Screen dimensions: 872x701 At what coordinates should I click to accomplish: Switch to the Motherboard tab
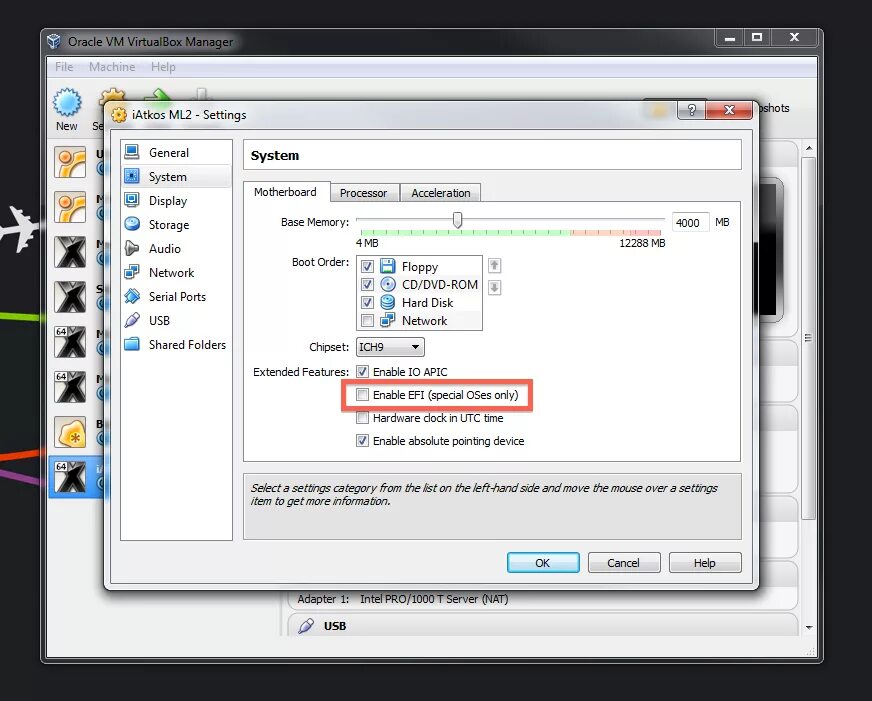(x=285, y=192)
